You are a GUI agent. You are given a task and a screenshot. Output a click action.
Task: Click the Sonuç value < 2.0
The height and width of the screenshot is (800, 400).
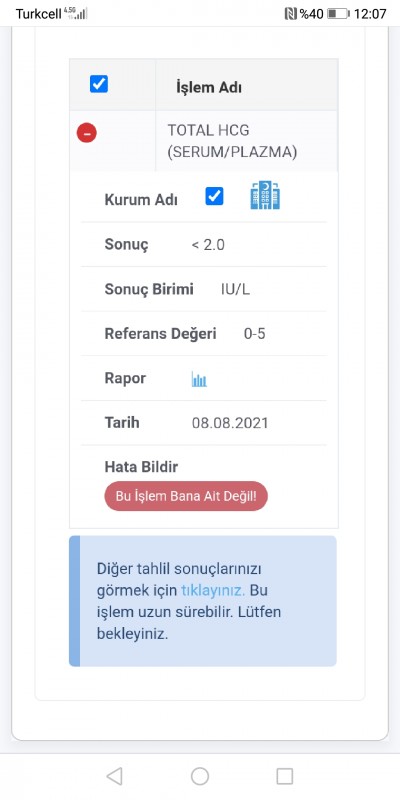point(208,245)
